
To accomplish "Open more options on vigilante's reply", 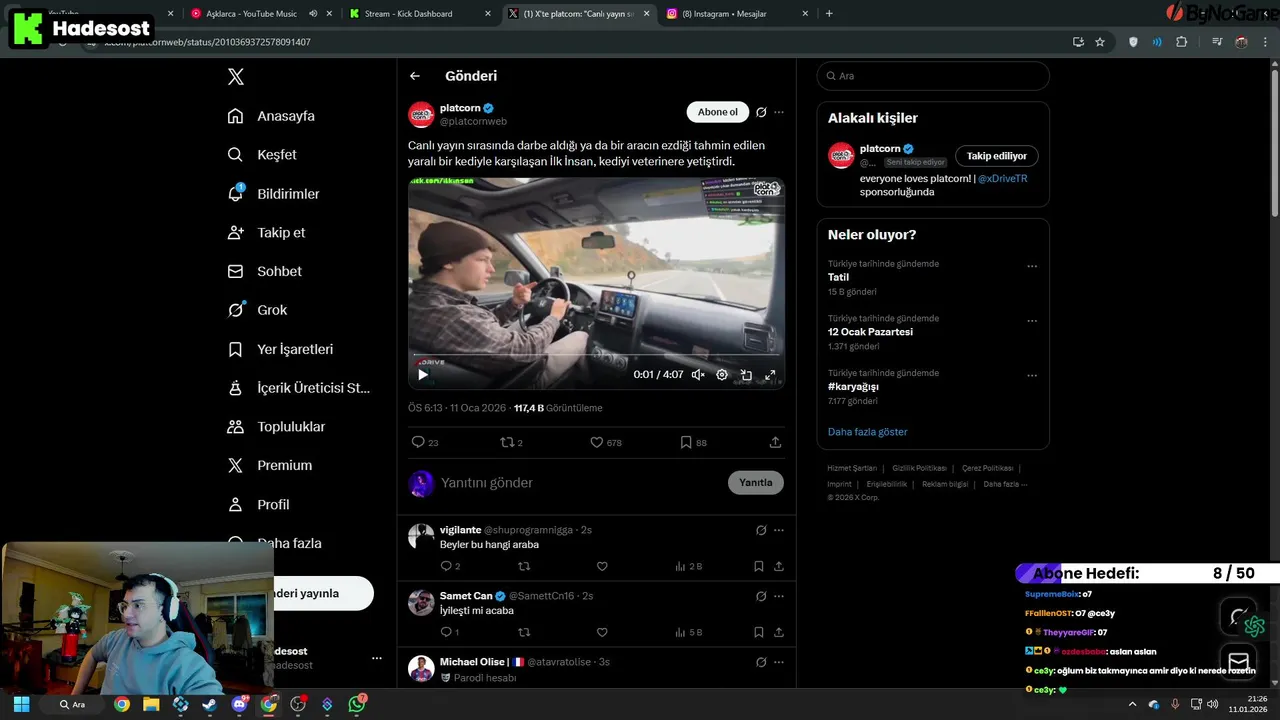I will 779,530.
